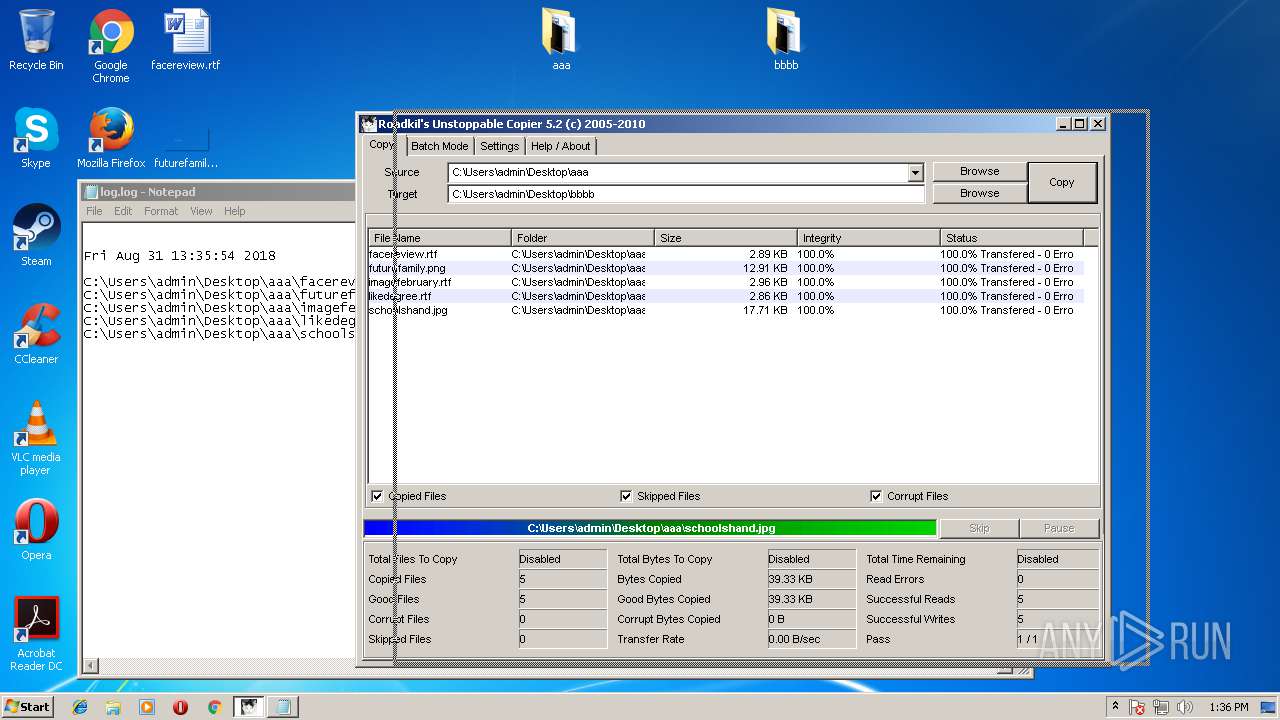Select the Copy tab
The height and width of the screenshot is (720, 1280).
(x=382, y=145)
